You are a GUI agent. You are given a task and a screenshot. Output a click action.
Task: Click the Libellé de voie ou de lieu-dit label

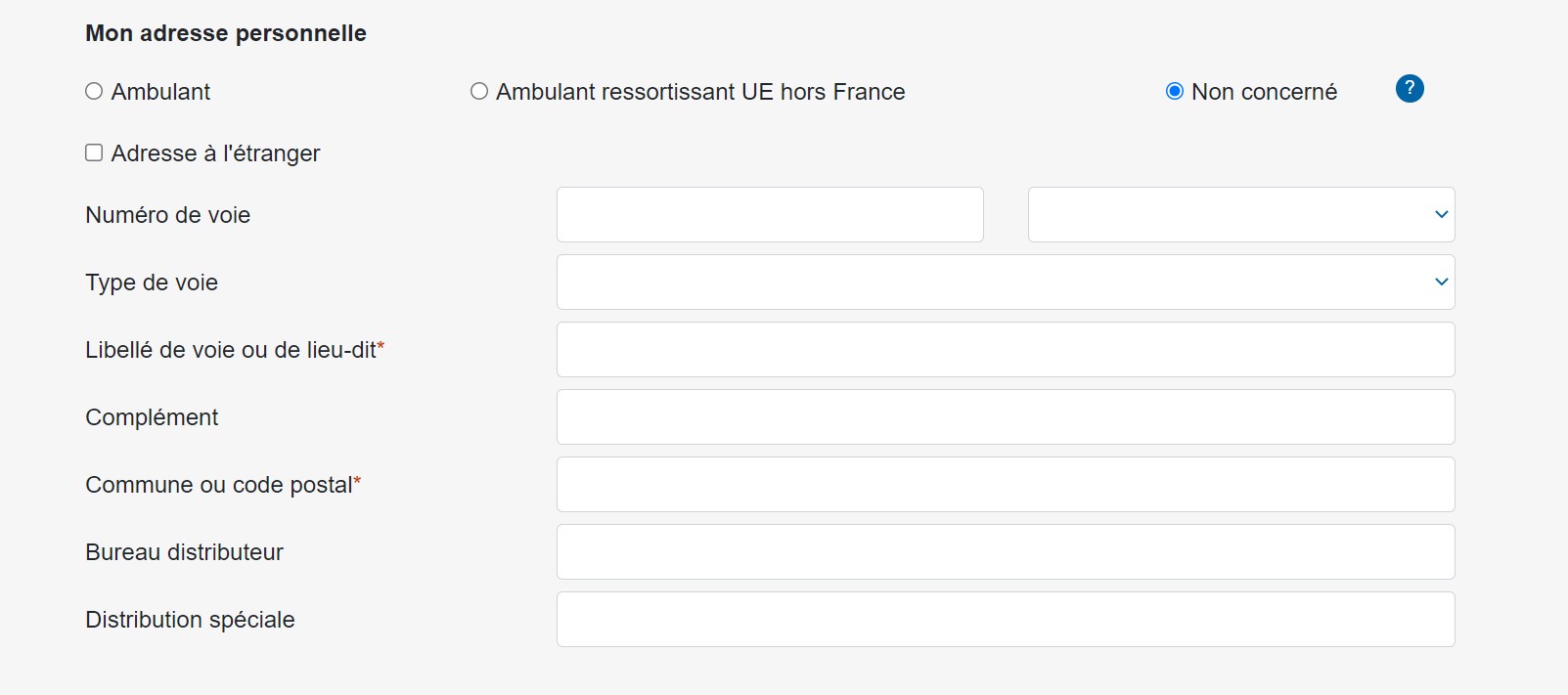[x=235, y=350]
